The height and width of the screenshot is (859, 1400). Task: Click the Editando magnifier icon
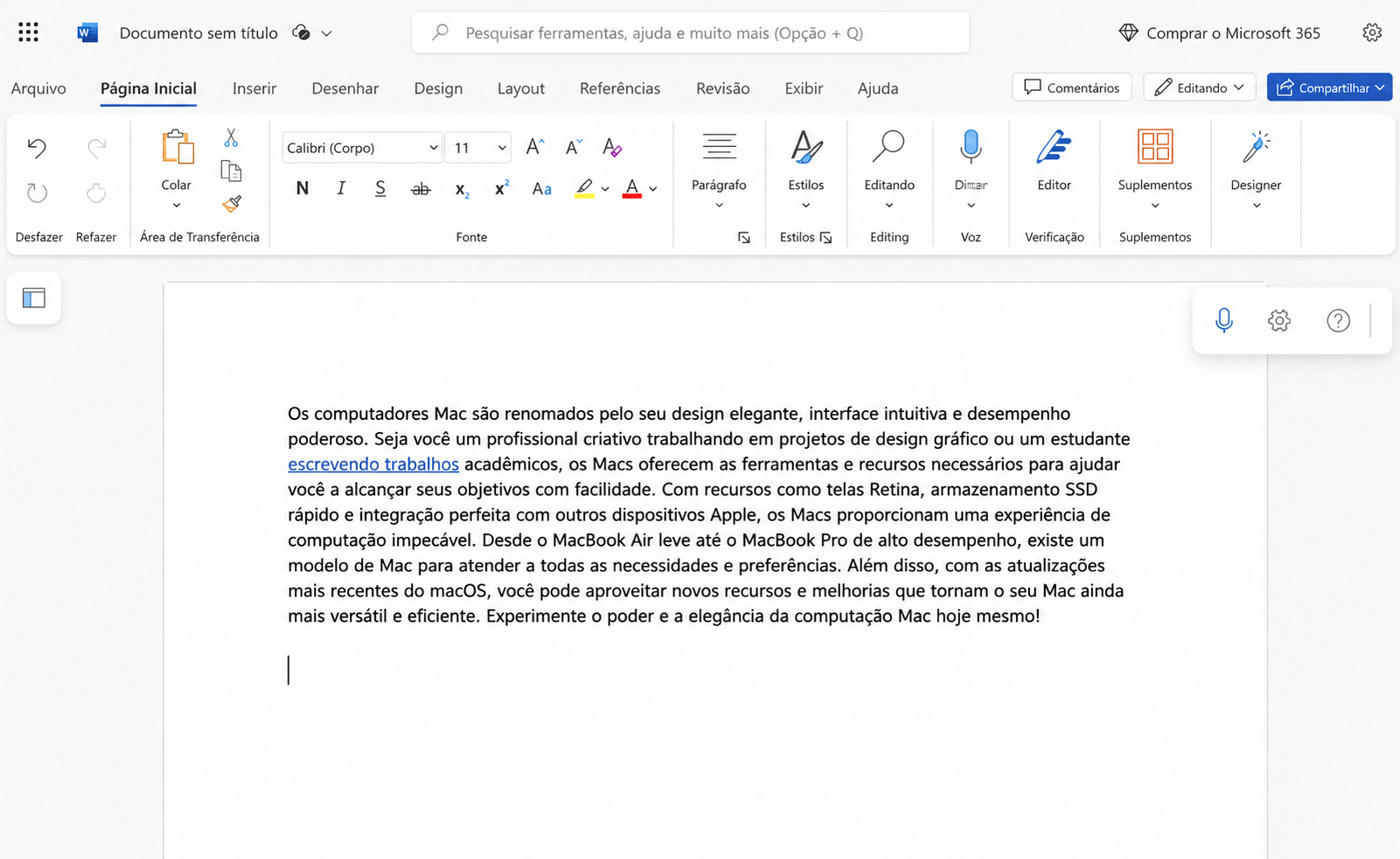pyautogui.click(x=888, y=147)
